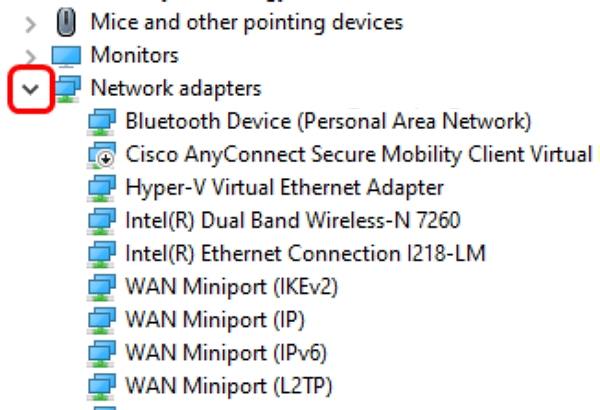Select WAN Miniport (IP) entry

(x=215, y=320)
